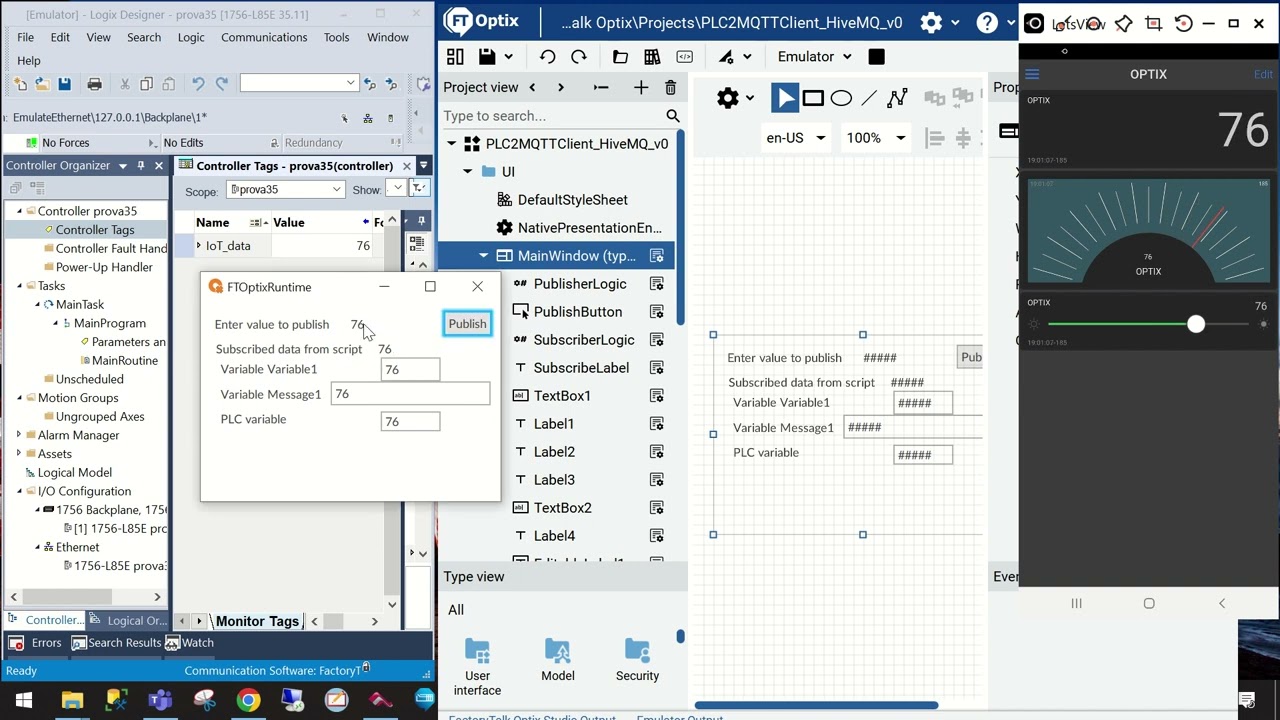This screenshot has width=1280, height=720.
Task: Click the Variable Message1 text field
Action: coord(411,394)
